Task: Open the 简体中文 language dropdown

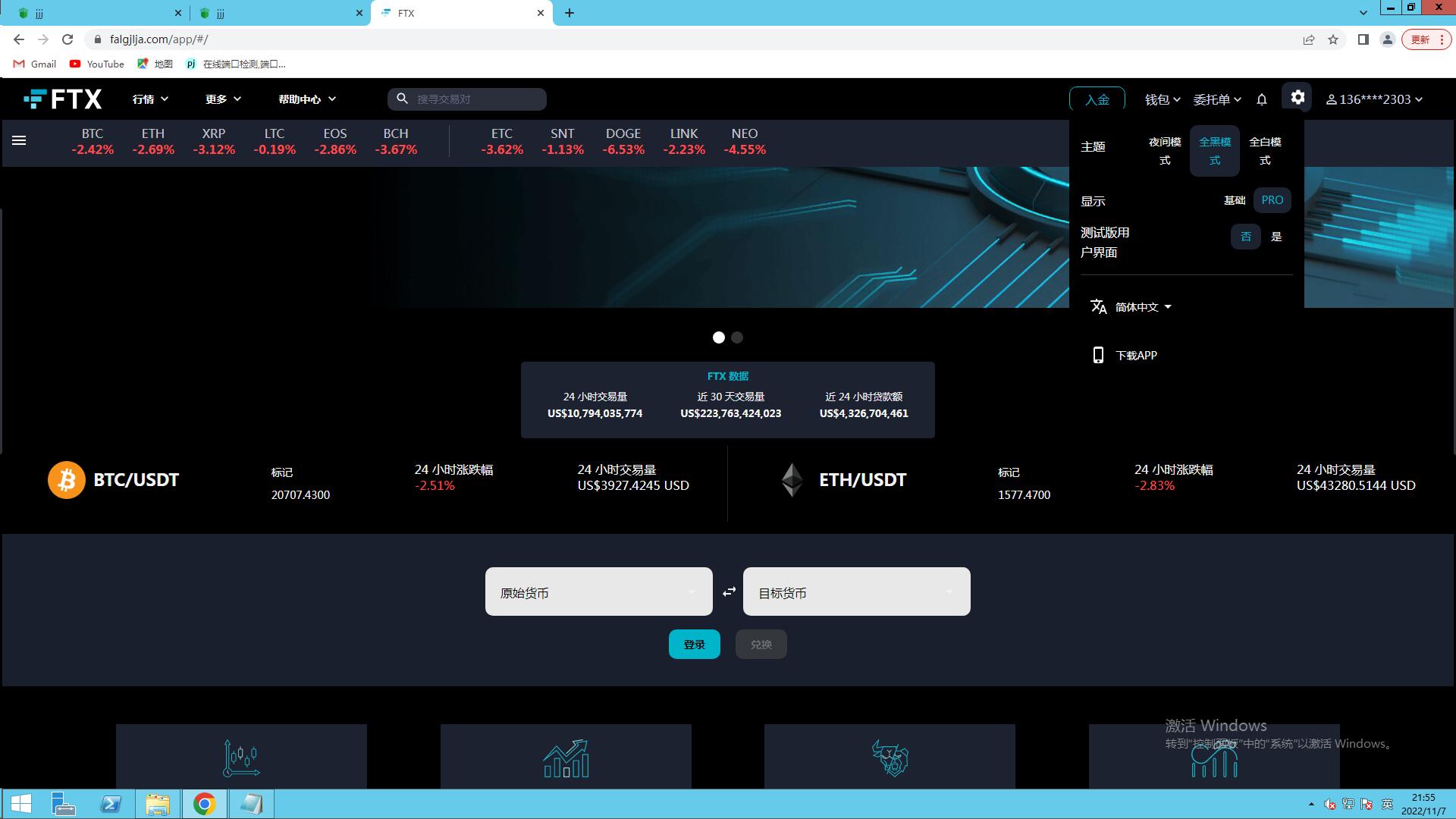Action: (x=1143, y=307)
